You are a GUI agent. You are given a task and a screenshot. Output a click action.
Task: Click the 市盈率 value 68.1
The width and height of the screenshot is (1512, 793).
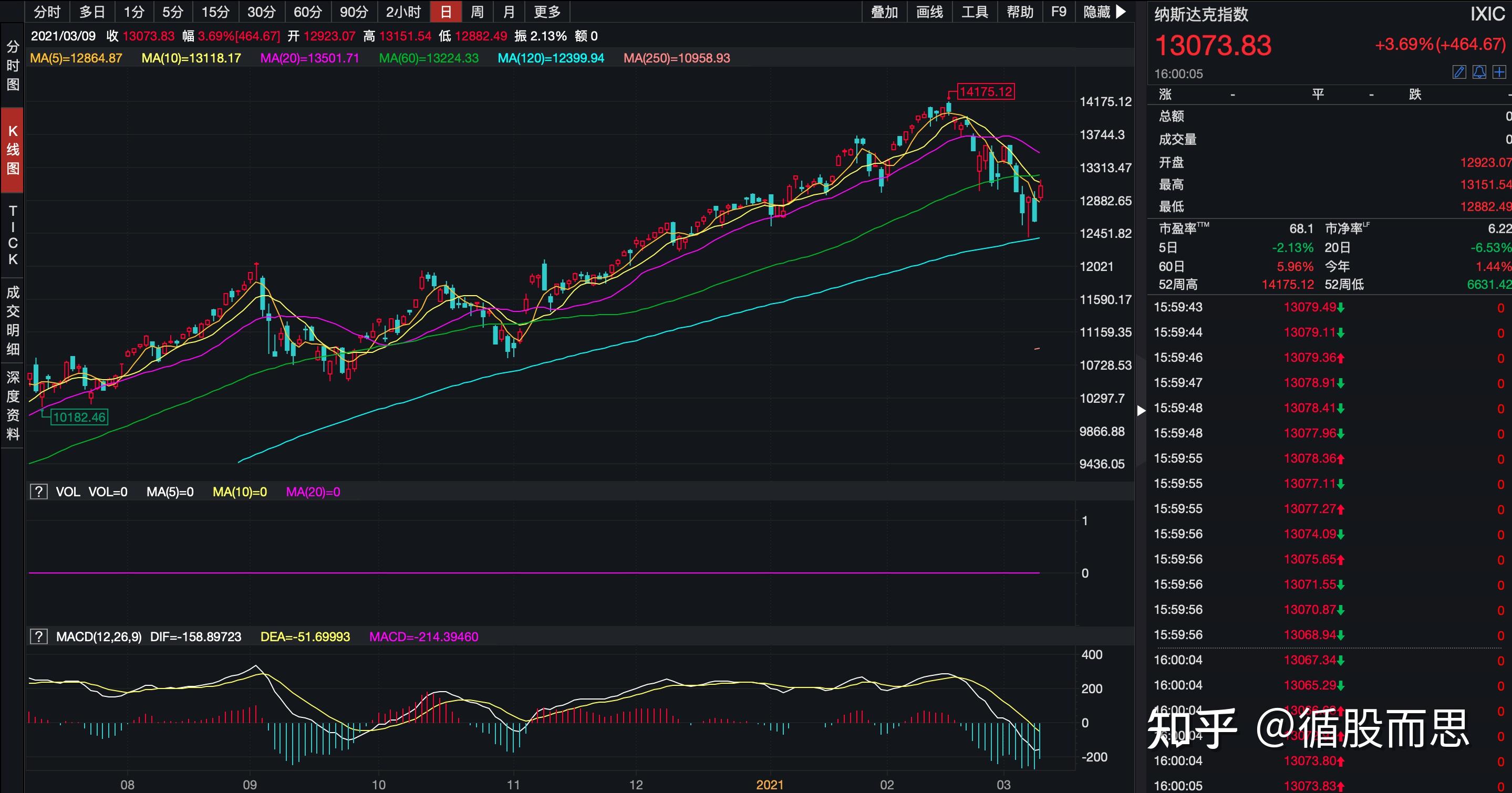(x=1301, y=229)
